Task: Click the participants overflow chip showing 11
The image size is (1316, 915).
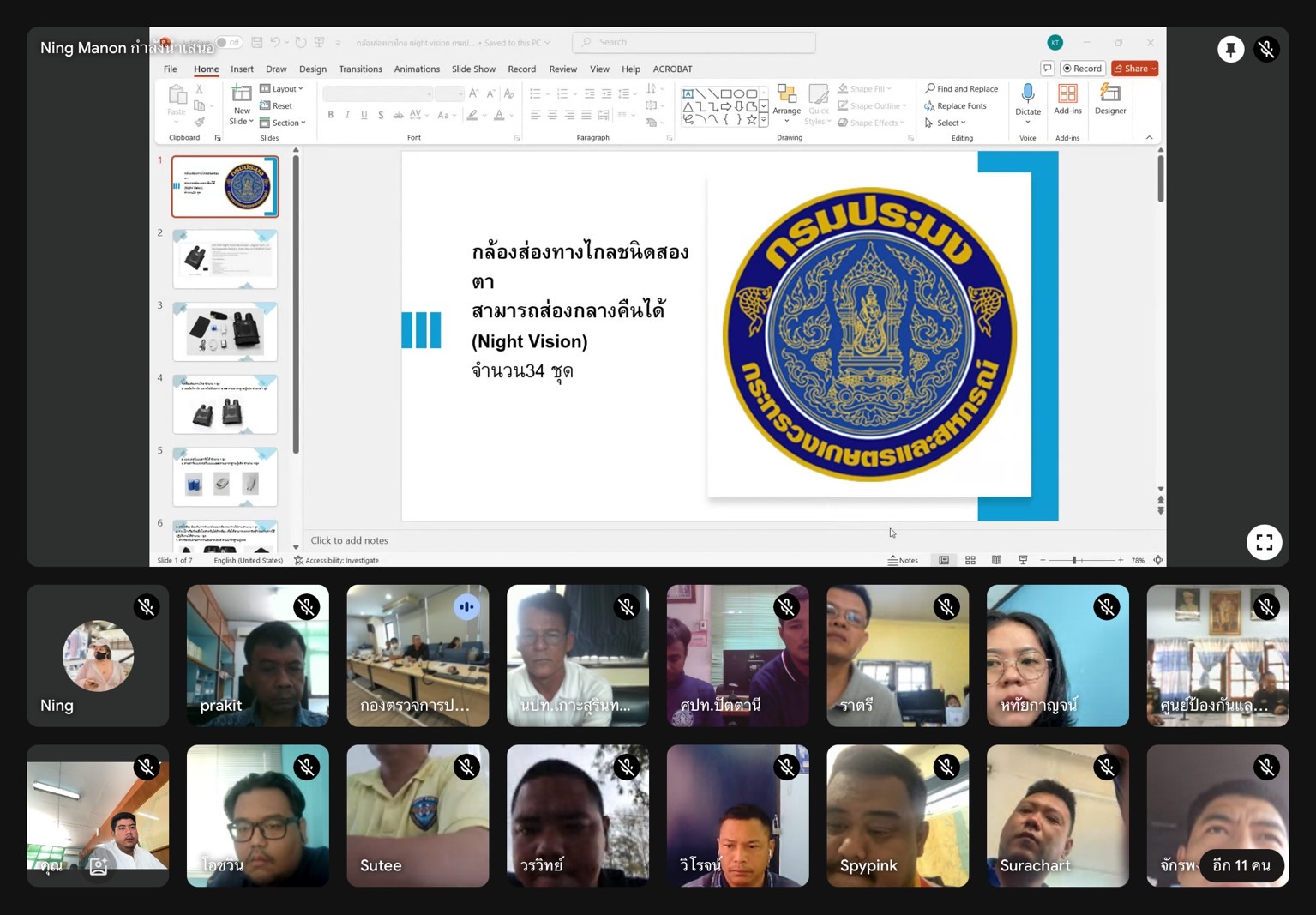Action: 1241,865
